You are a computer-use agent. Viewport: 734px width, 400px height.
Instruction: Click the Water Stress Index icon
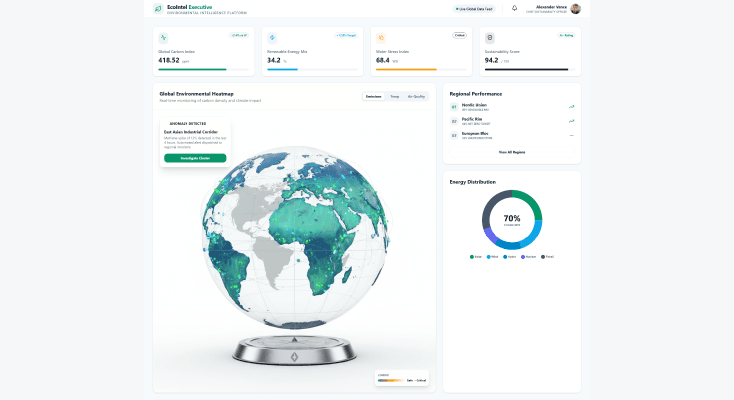click(381, 37)
